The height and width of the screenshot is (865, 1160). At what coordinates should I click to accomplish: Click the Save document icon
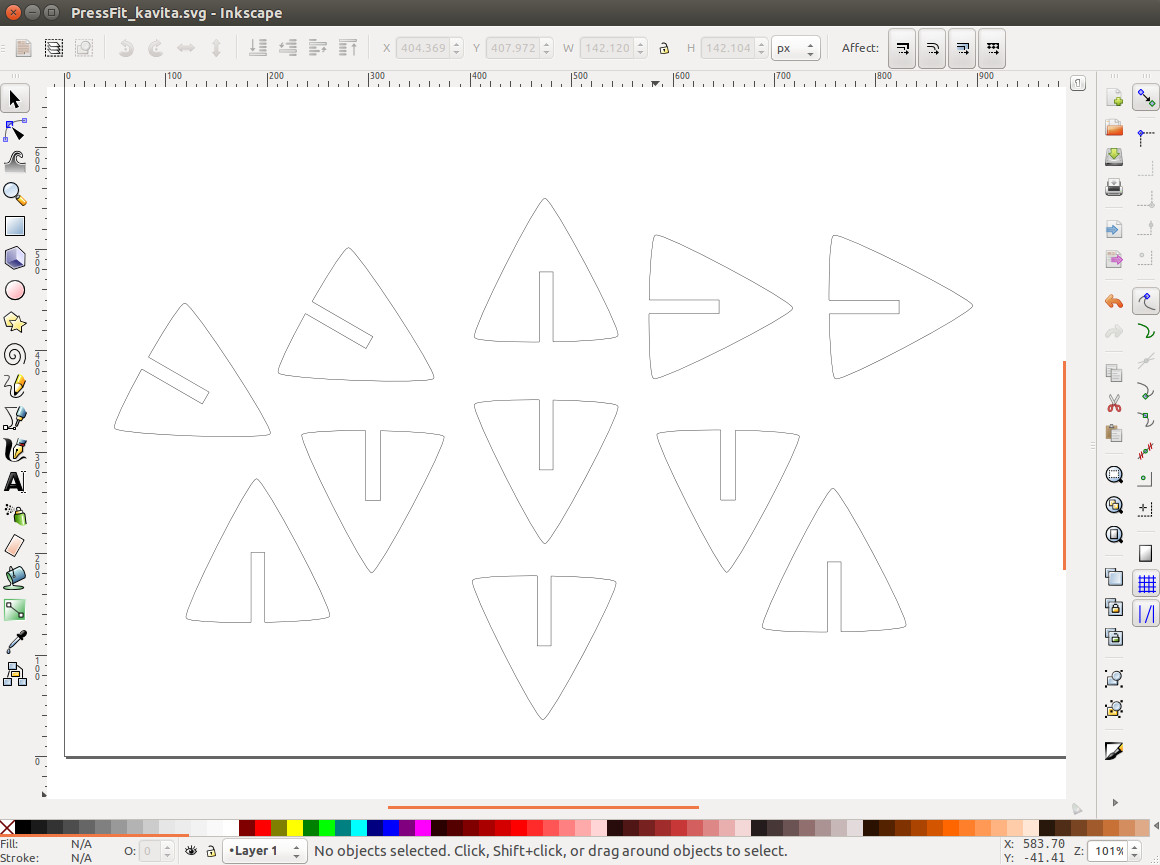pyautogui.click(x=1114, y=157)
